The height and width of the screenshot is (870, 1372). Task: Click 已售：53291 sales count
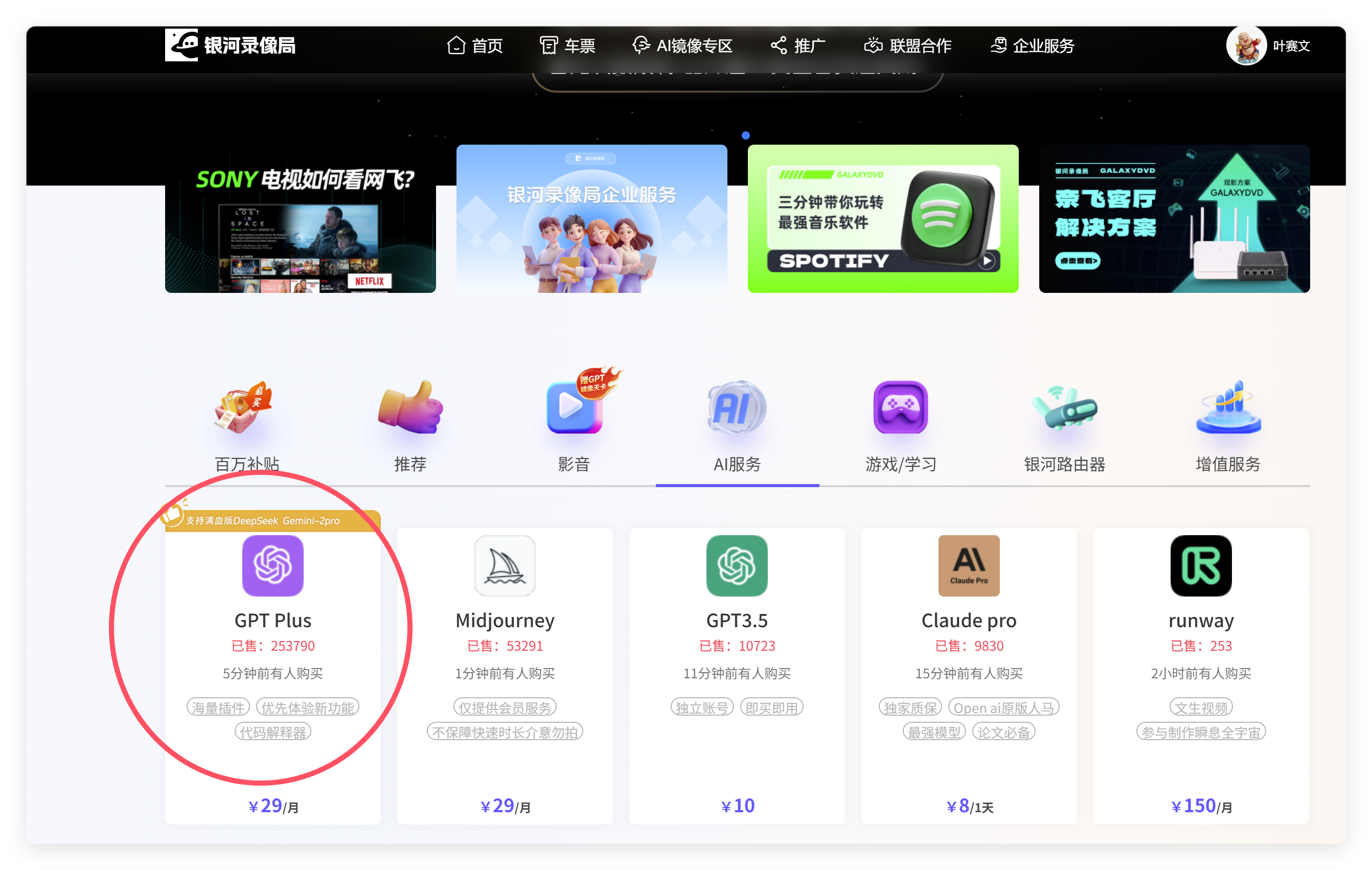(505, 646)
